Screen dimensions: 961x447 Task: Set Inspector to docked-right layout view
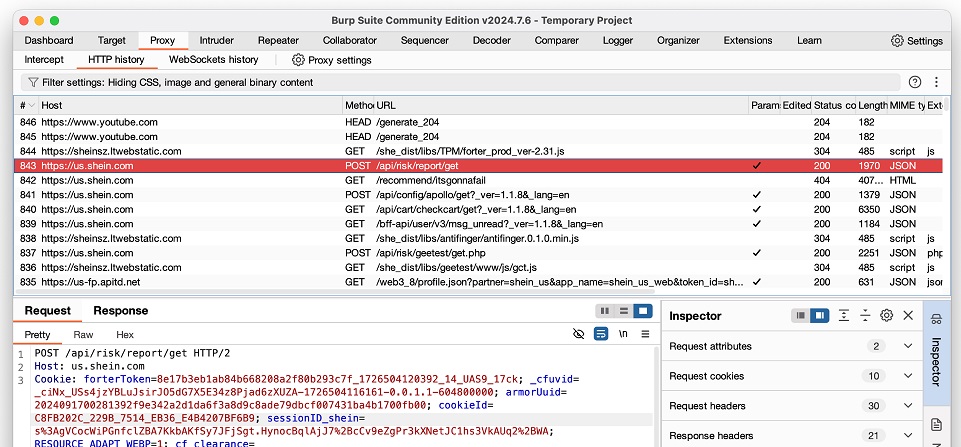point(819,316)
